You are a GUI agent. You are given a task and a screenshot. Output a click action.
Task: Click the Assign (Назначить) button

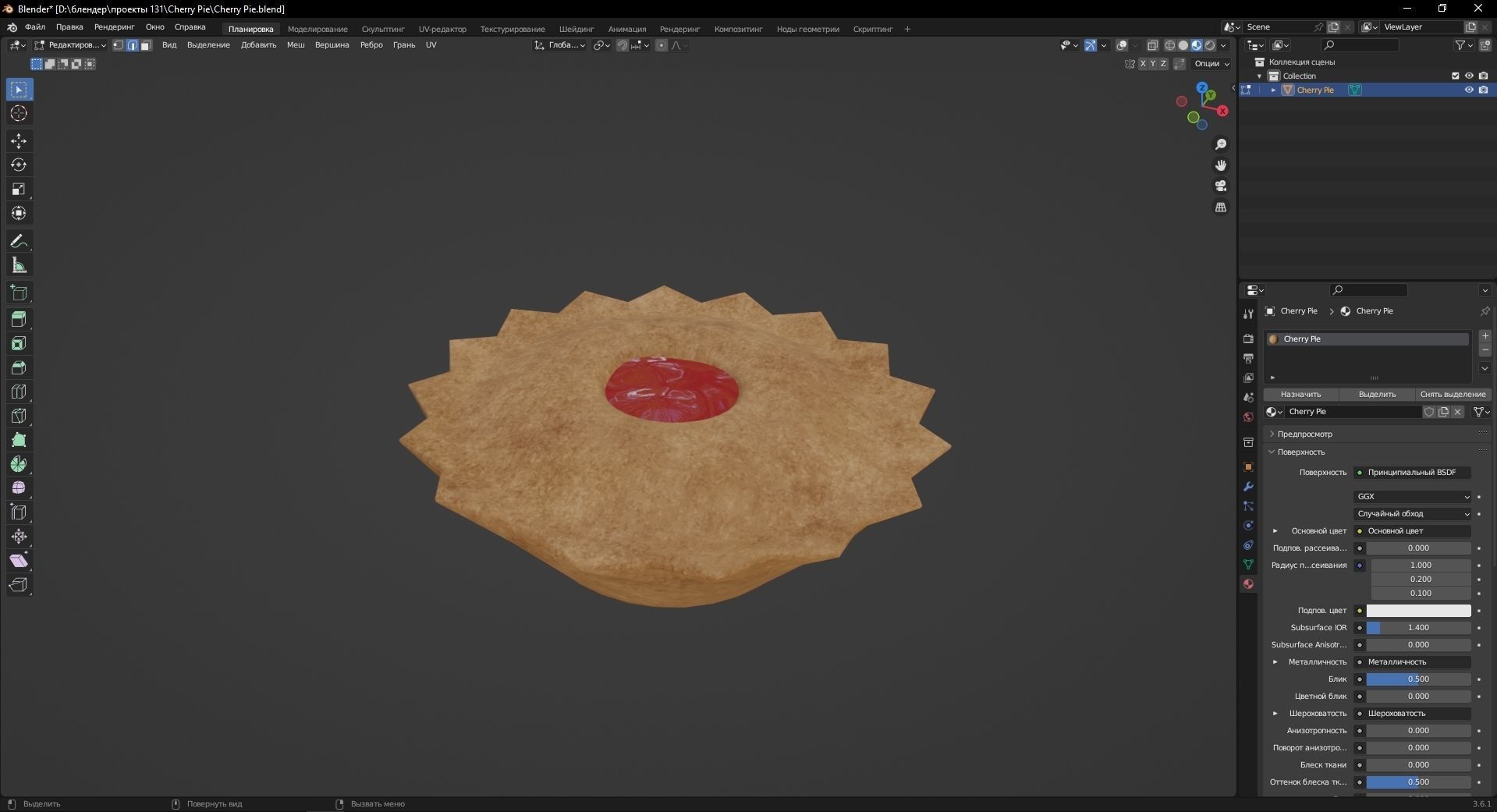coord(1300,394)
